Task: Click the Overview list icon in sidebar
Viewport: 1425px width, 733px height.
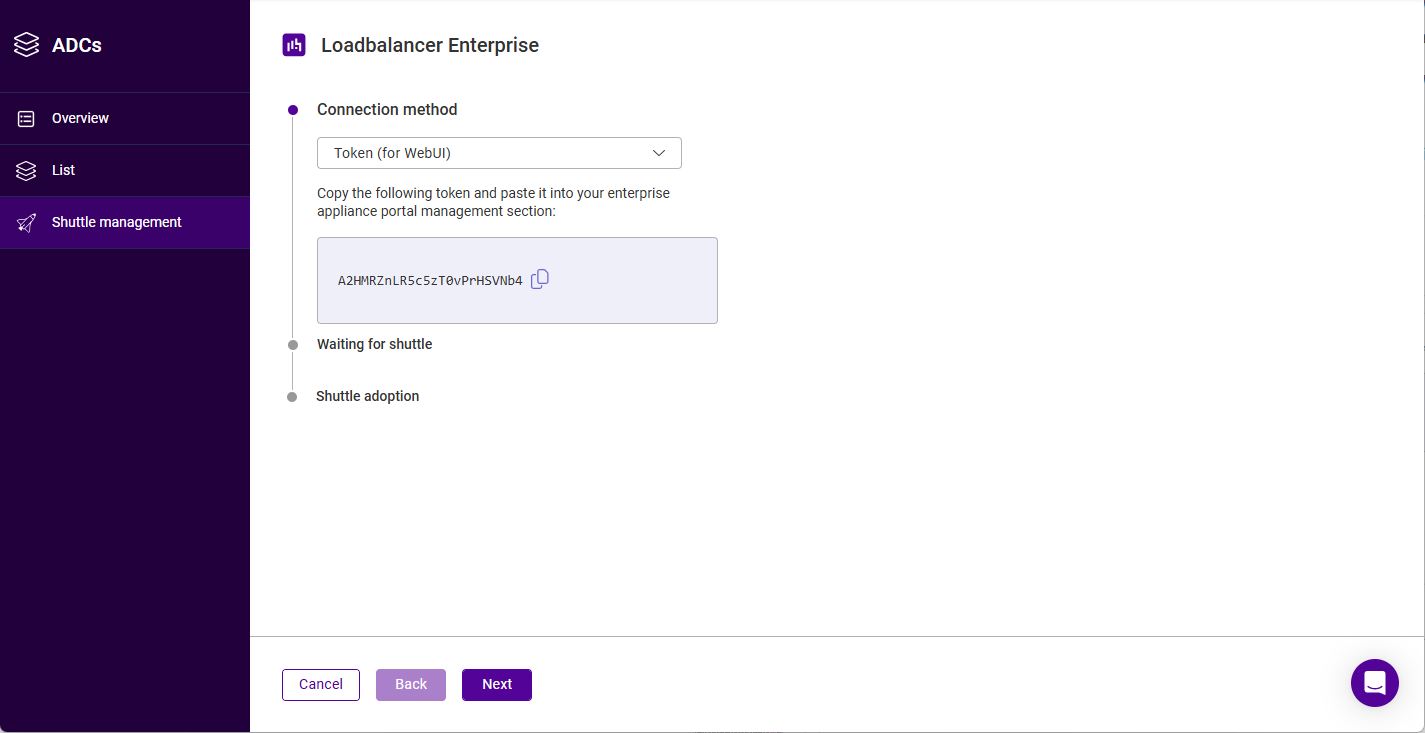Action: (x=26, y=118)
